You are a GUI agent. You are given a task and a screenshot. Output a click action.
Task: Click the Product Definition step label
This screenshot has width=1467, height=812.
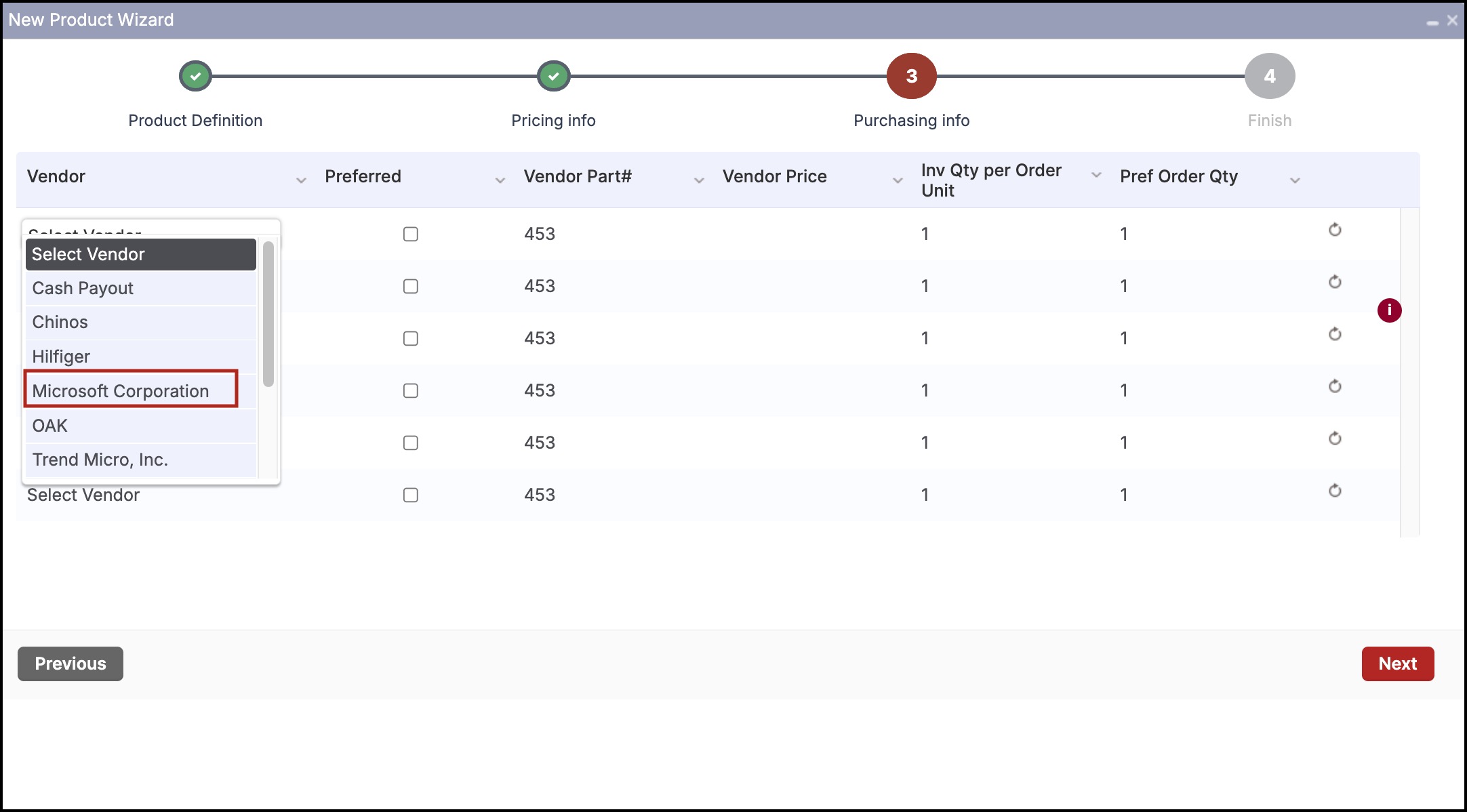click(195, 121)
